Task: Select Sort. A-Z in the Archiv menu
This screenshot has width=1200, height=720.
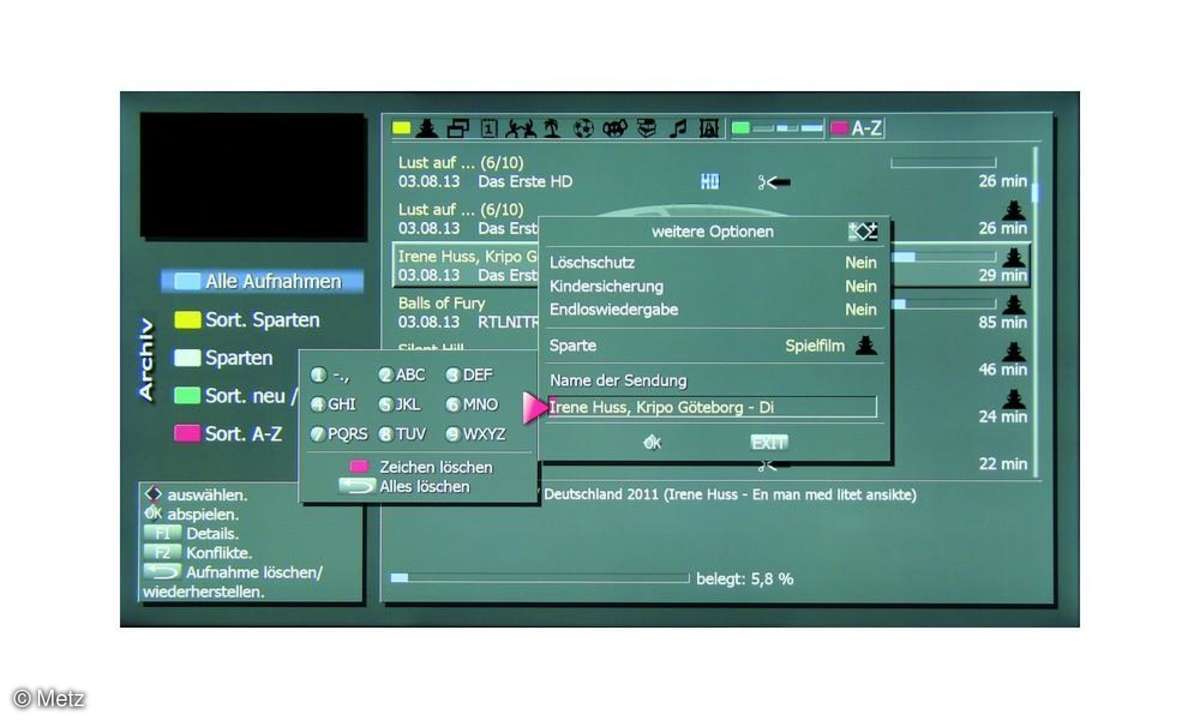Action: 229,434
